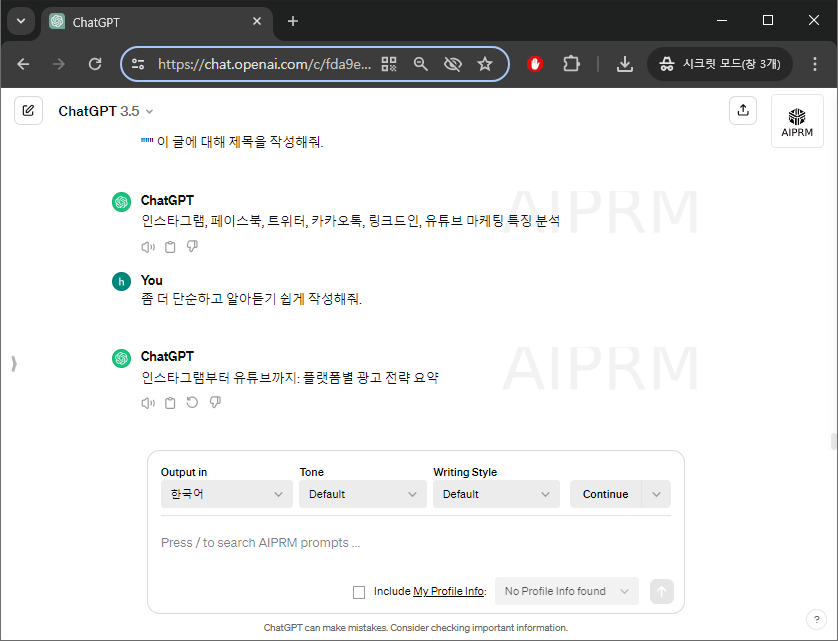
Task: Open the red hand blocker extension
Action: [x=535, y=64]
